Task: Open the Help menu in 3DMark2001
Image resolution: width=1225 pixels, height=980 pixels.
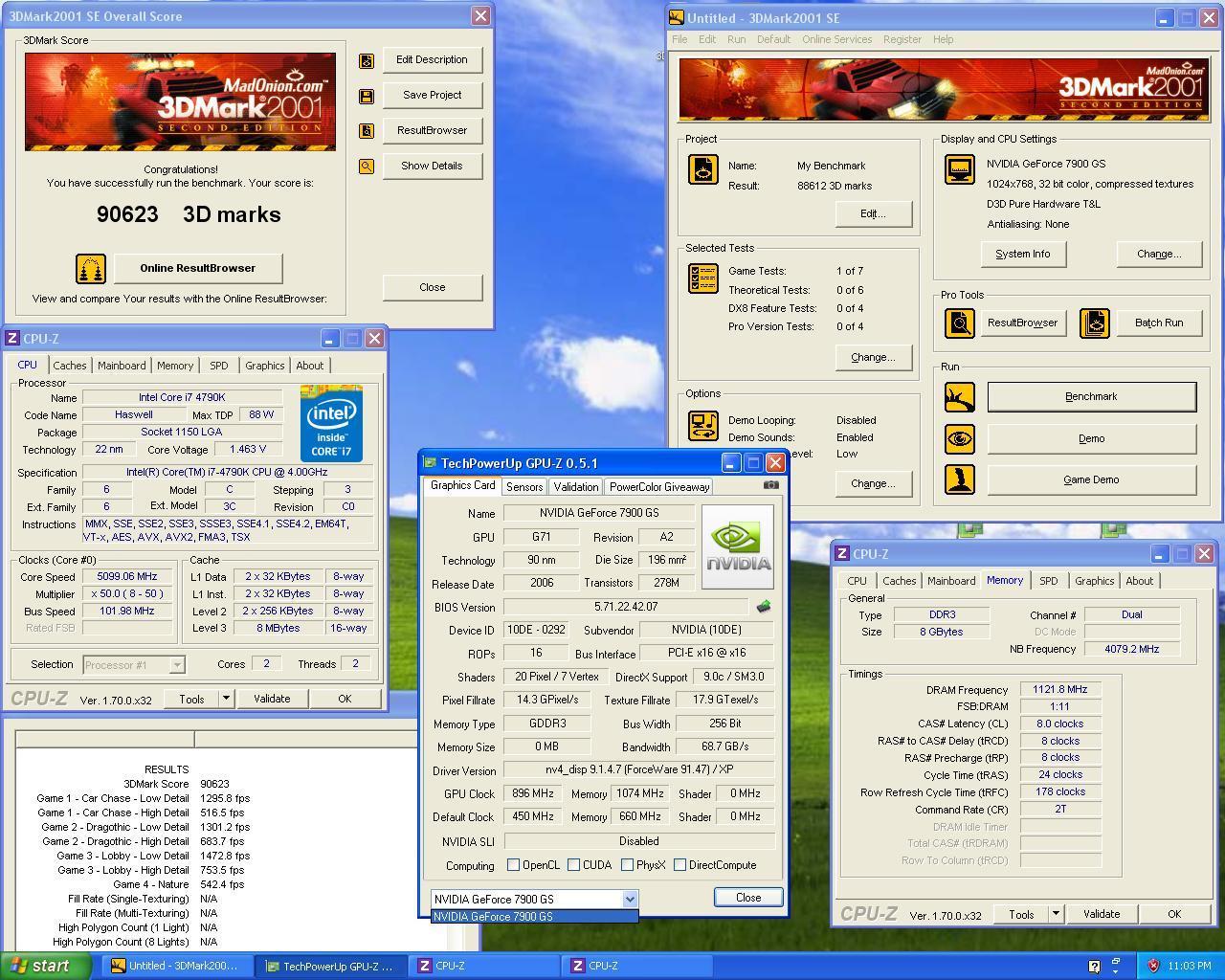Action: click(x=943, y=39)
